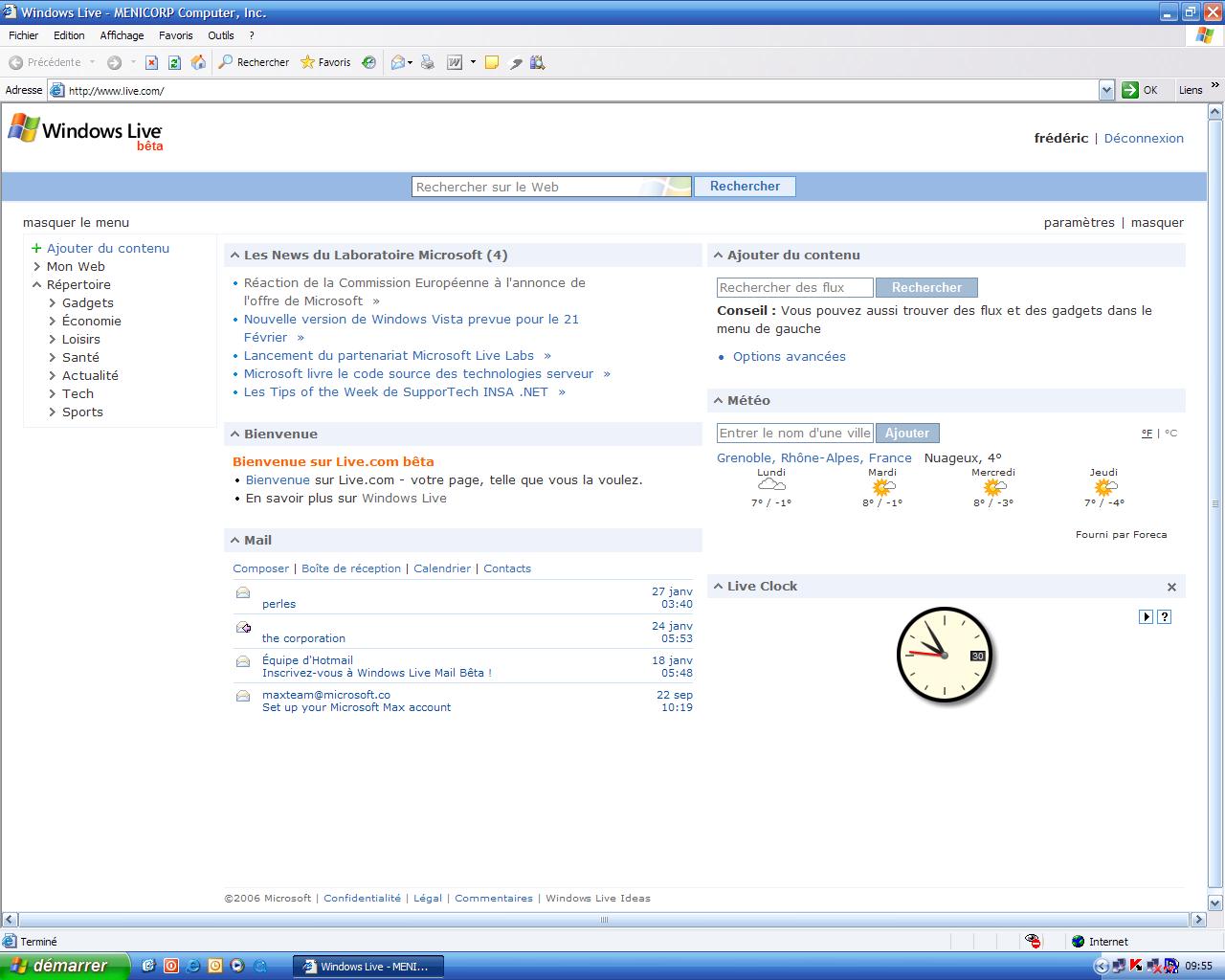Go to the home page icon
Screen dimensions: 1225x980
(198, 62)
